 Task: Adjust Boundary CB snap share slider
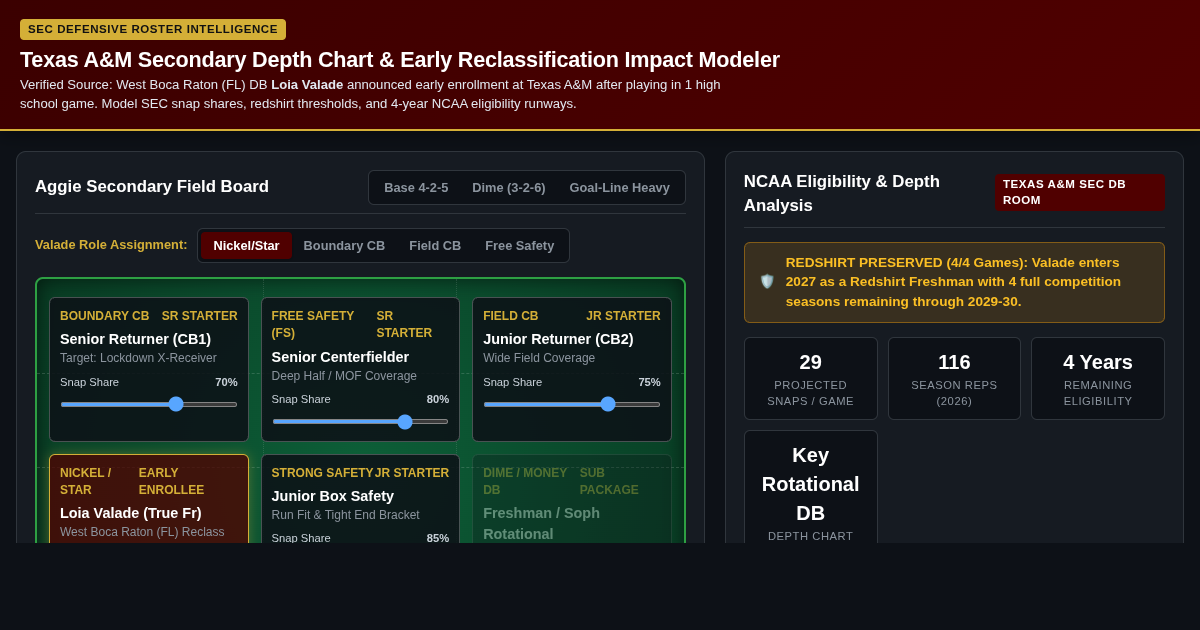pos(149,404)
